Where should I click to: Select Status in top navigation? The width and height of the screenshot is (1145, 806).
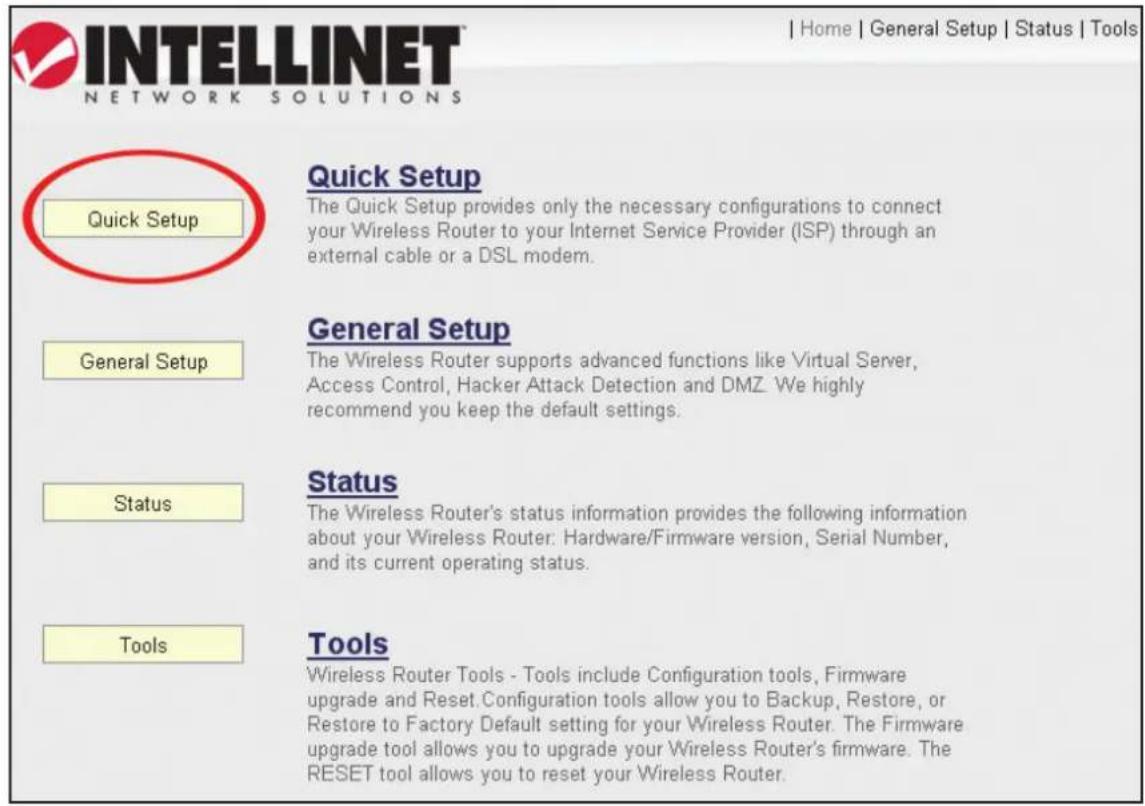pos(1043,29)
